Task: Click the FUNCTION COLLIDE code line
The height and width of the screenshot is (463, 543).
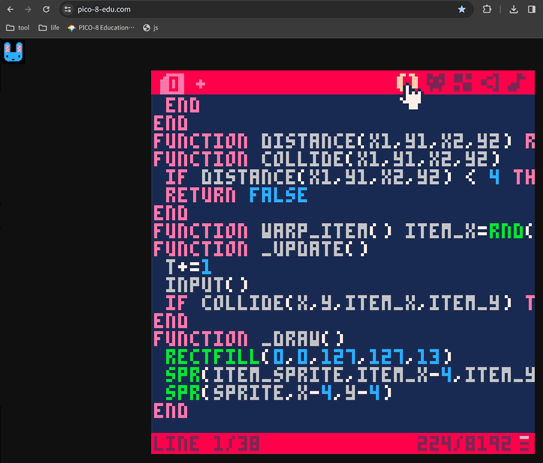Action: 327,159
